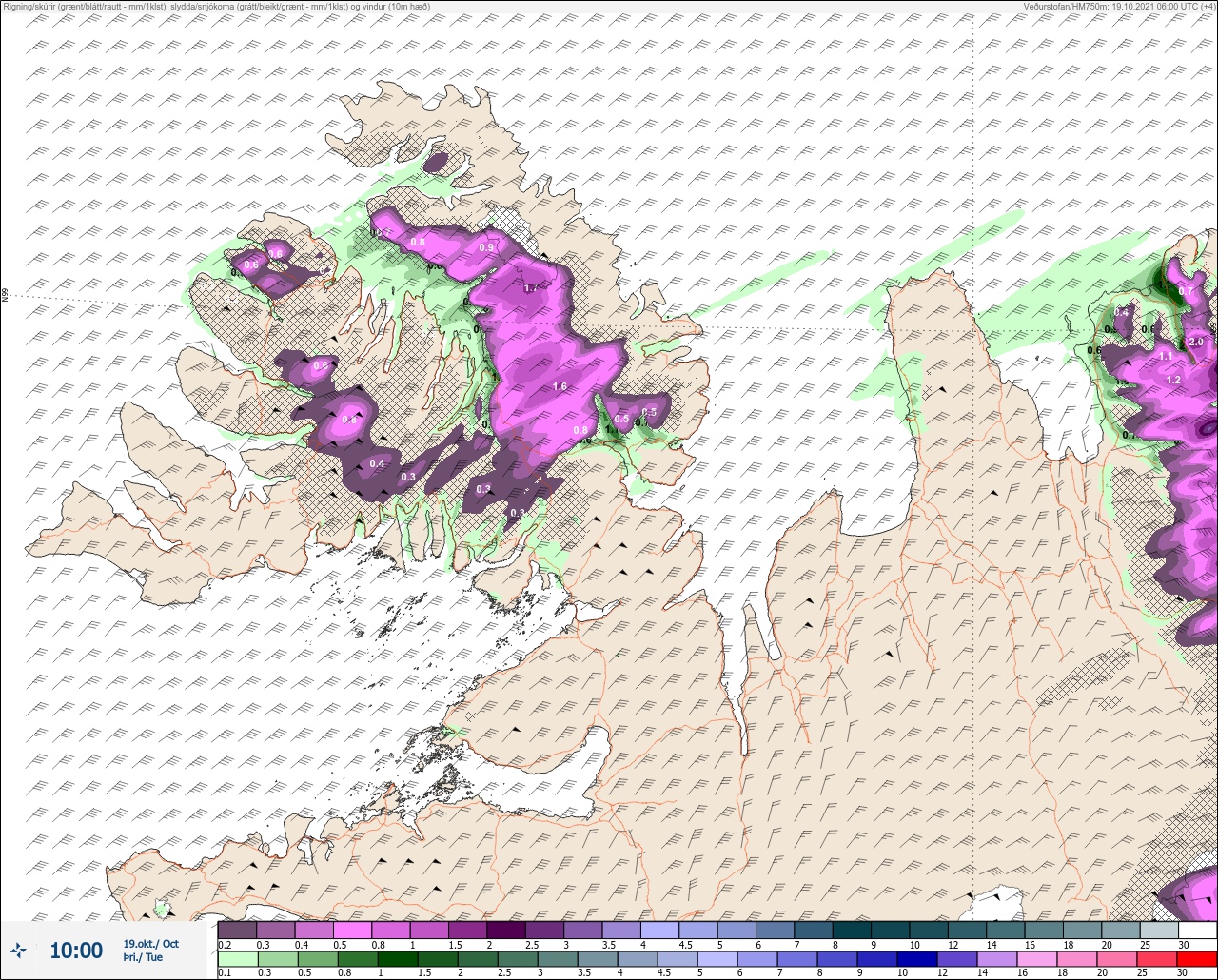1218x980 pixels.
Task: Select teal-grey snow legend swatch at 16
Action: pyautogui.click(x=1045, y=930)
